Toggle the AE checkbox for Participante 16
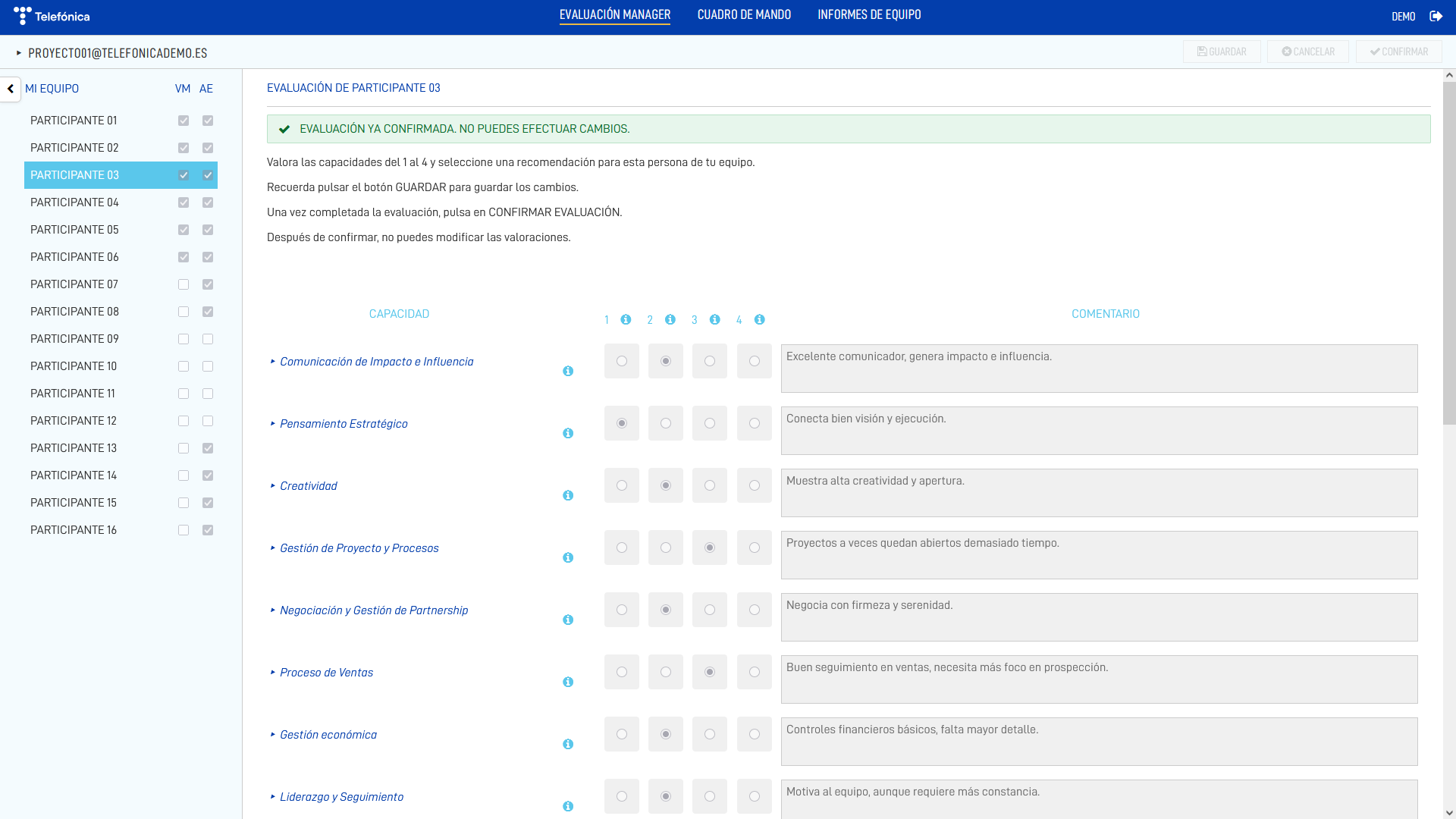The height and width of the screenshot is (819, 1456). coord(207,530)
